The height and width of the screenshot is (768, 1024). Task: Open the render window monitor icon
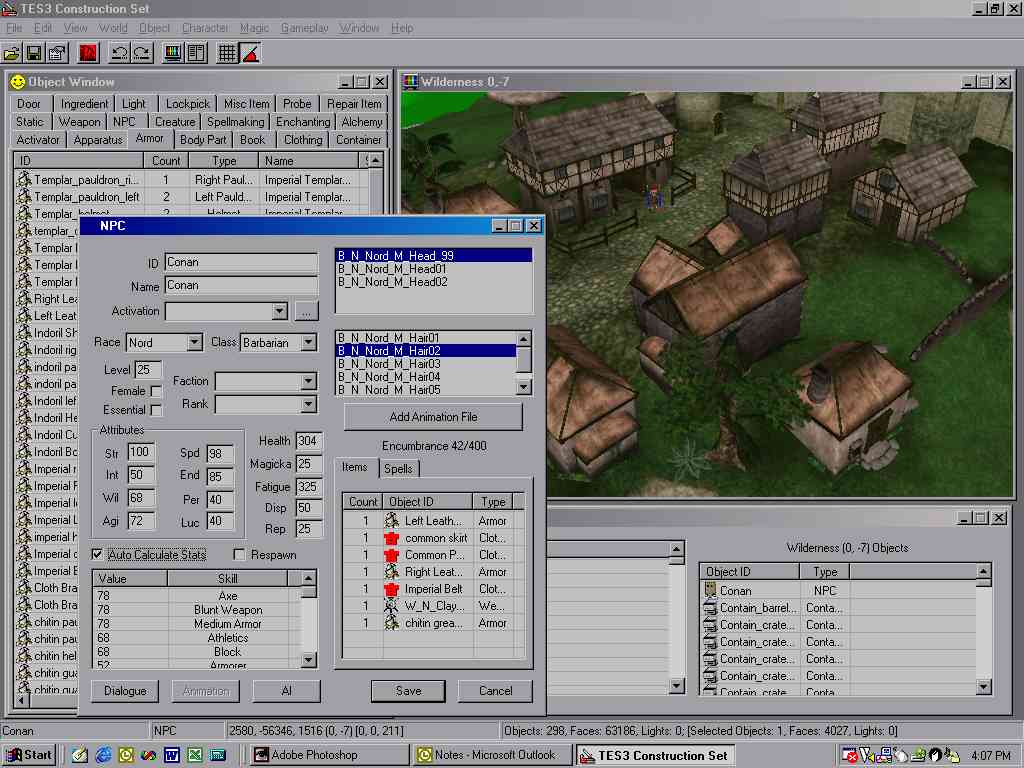pyautogui.click(x=172, y=54)
